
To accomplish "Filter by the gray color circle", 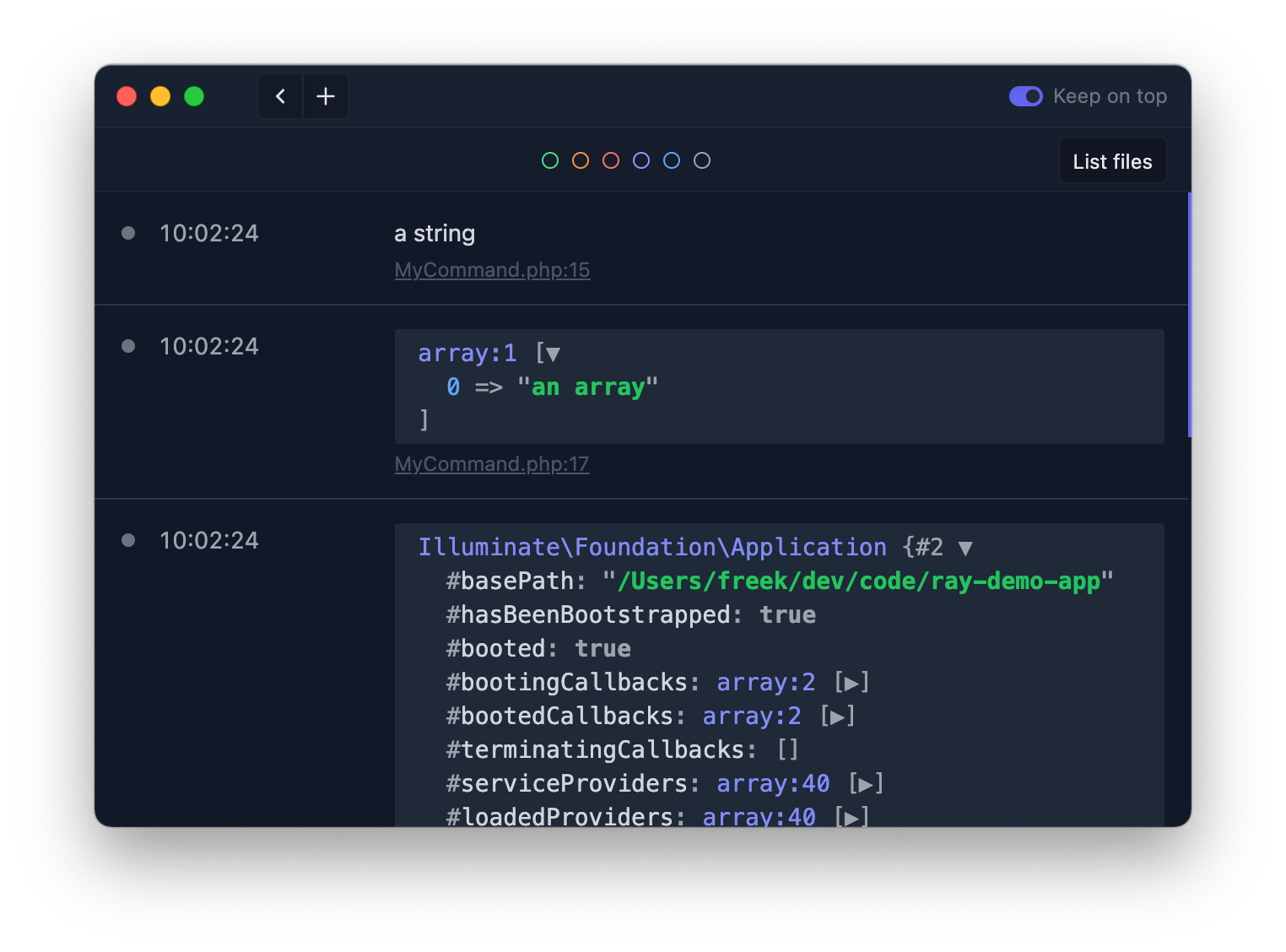I will 702,160.
